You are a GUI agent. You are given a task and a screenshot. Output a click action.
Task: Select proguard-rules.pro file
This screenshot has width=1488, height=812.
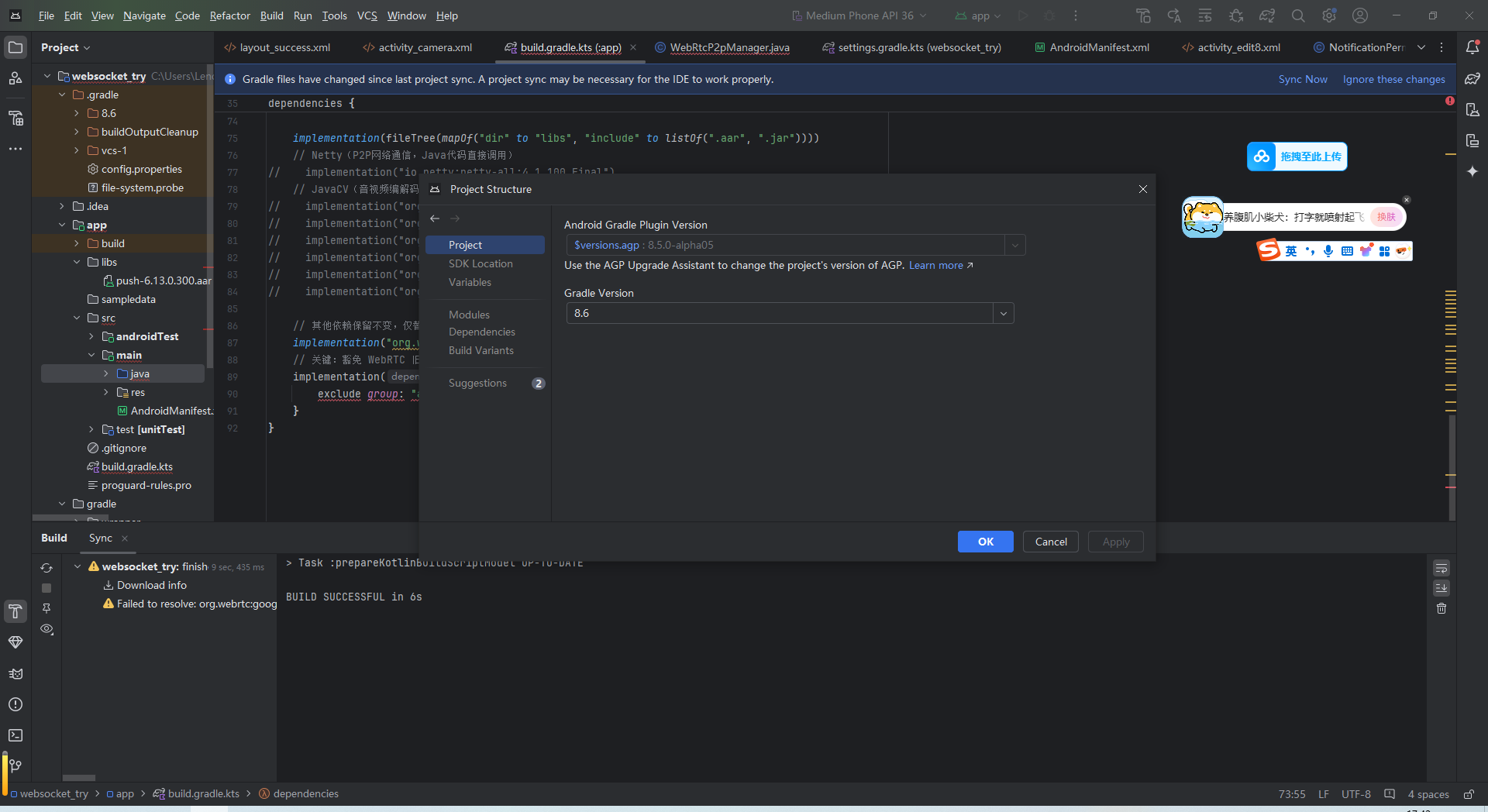pyautogui.click(x=139, y=485)
